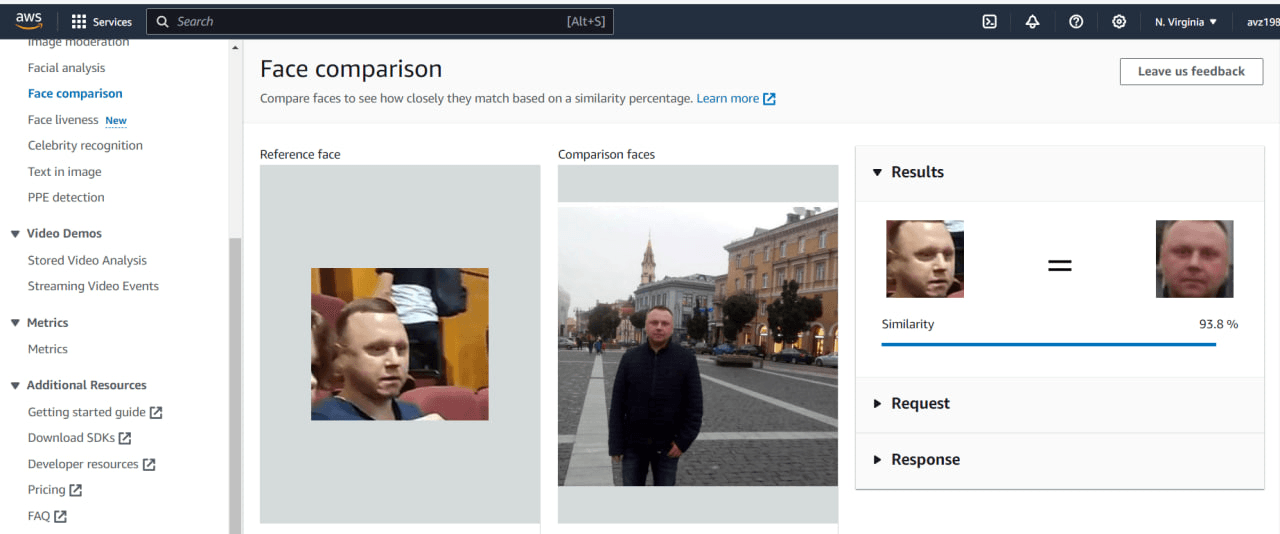The image size is (1280, 534).
Task: Open the Getting started guide link
Action: point(86,412)
